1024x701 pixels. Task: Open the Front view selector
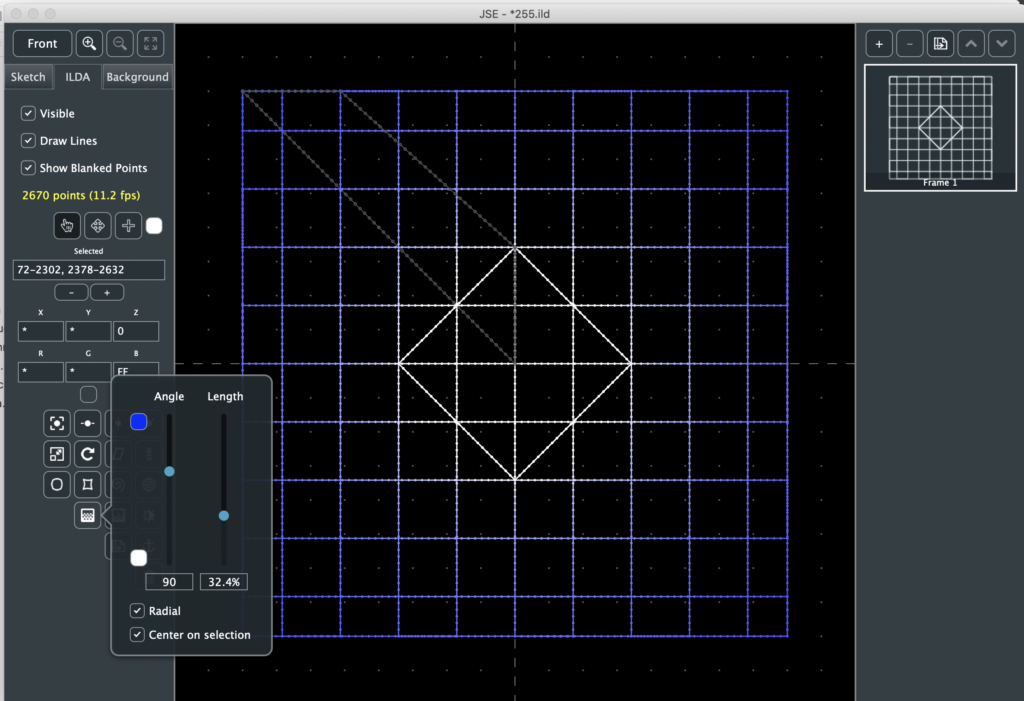42,44
